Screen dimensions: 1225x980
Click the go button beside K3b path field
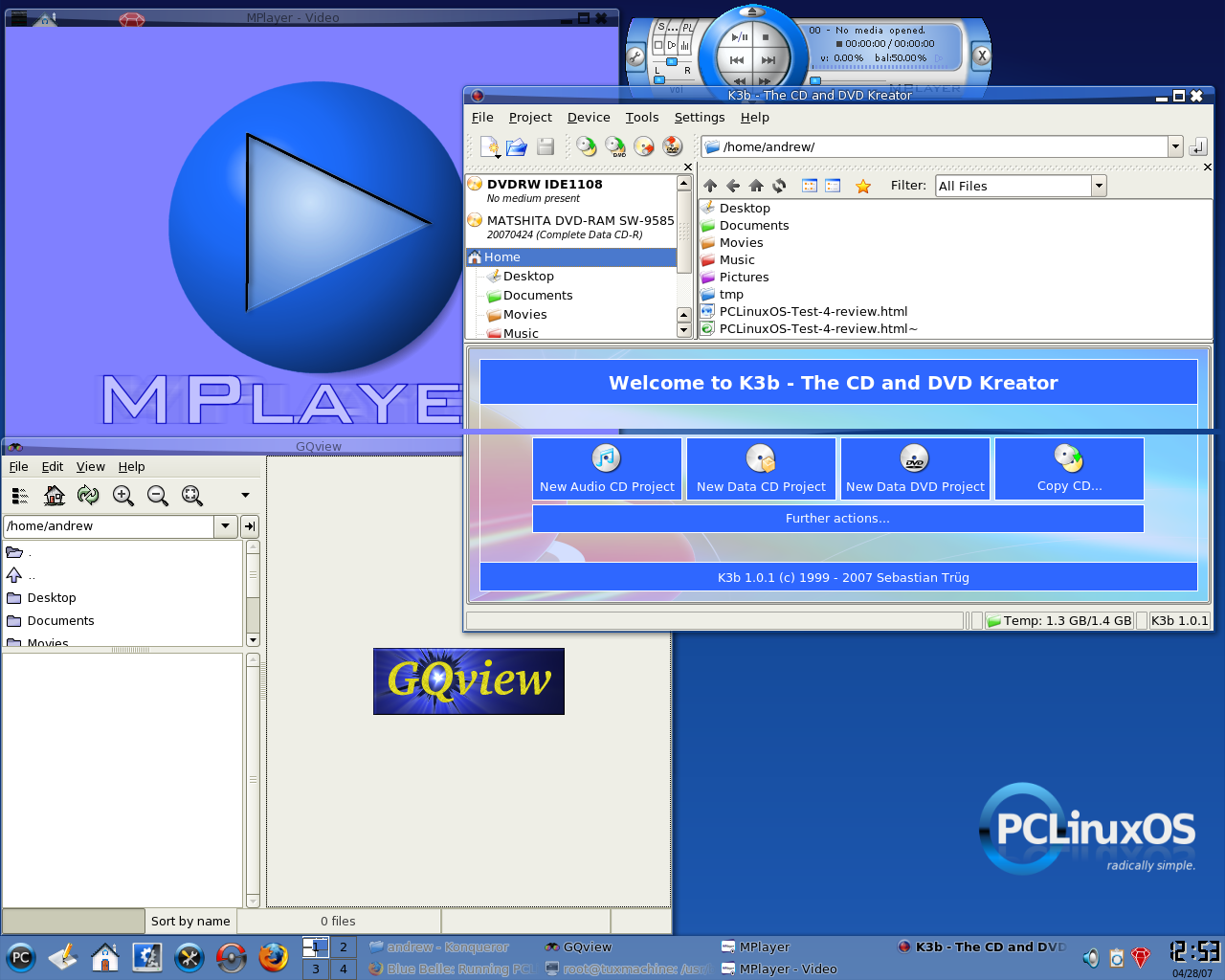(x=1198, y=146)
